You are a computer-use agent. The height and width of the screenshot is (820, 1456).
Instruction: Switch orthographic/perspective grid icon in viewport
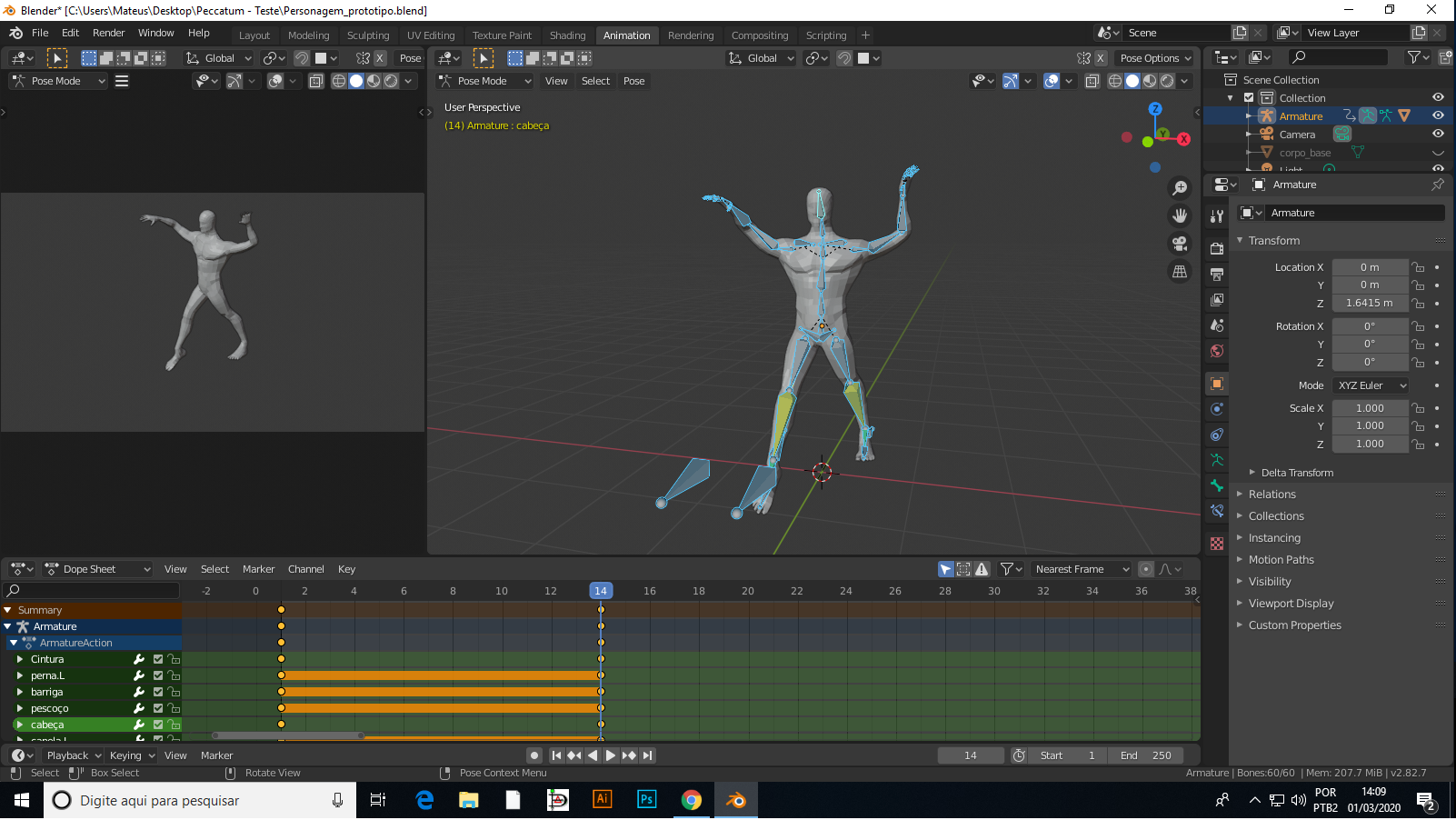pos(1180,271)
